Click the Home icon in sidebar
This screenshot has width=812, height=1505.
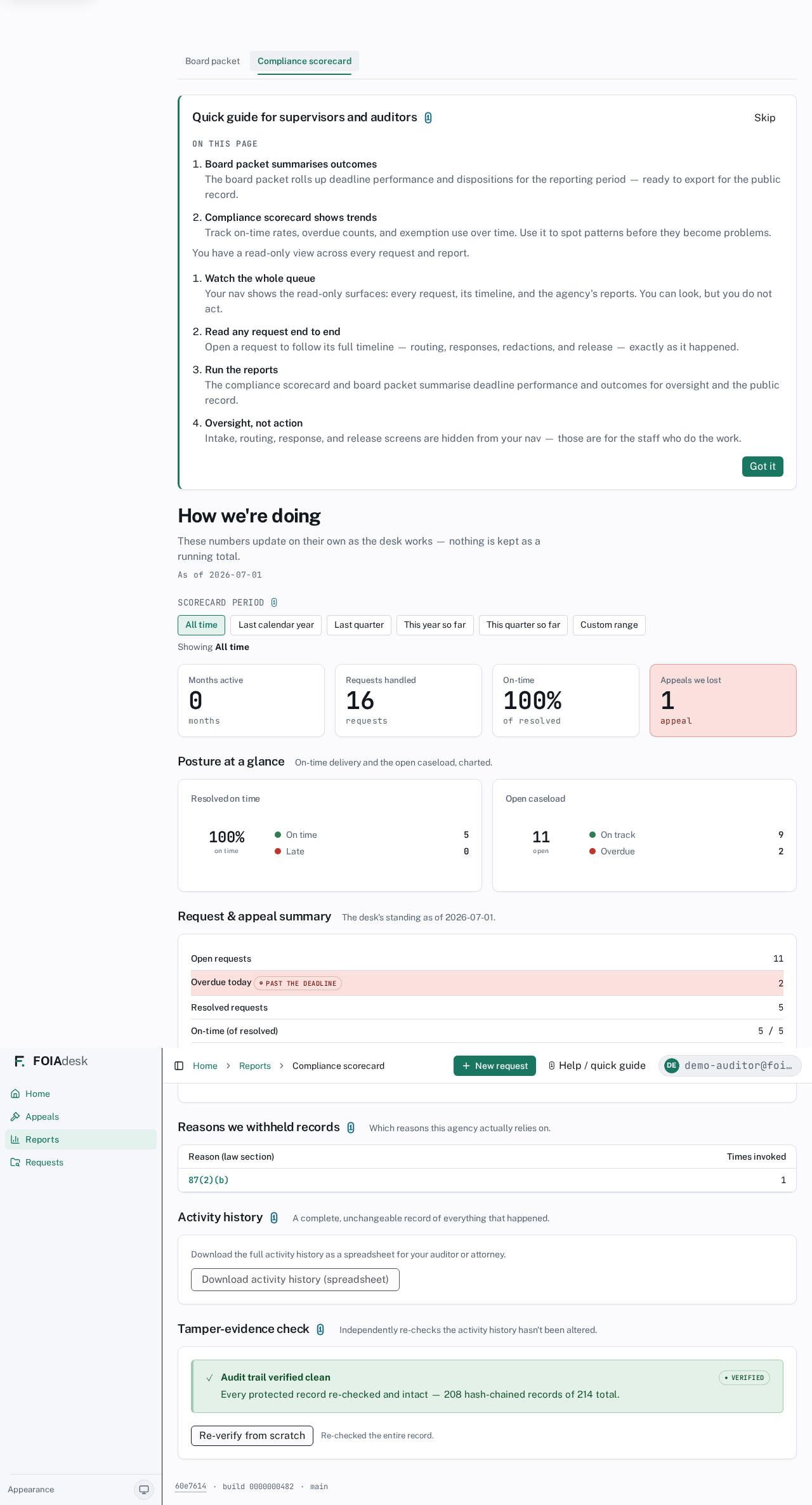click(15, 1094)
